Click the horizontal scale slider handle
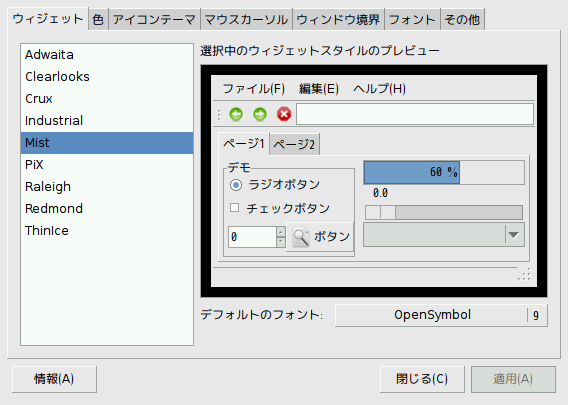 point(380,212)
